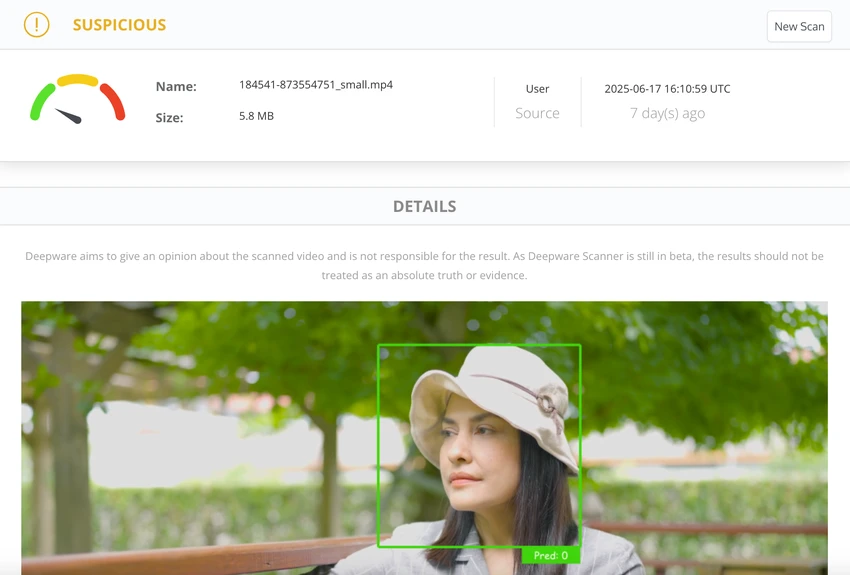Click the SUSPICIOUS status heading

click(119, 25)
